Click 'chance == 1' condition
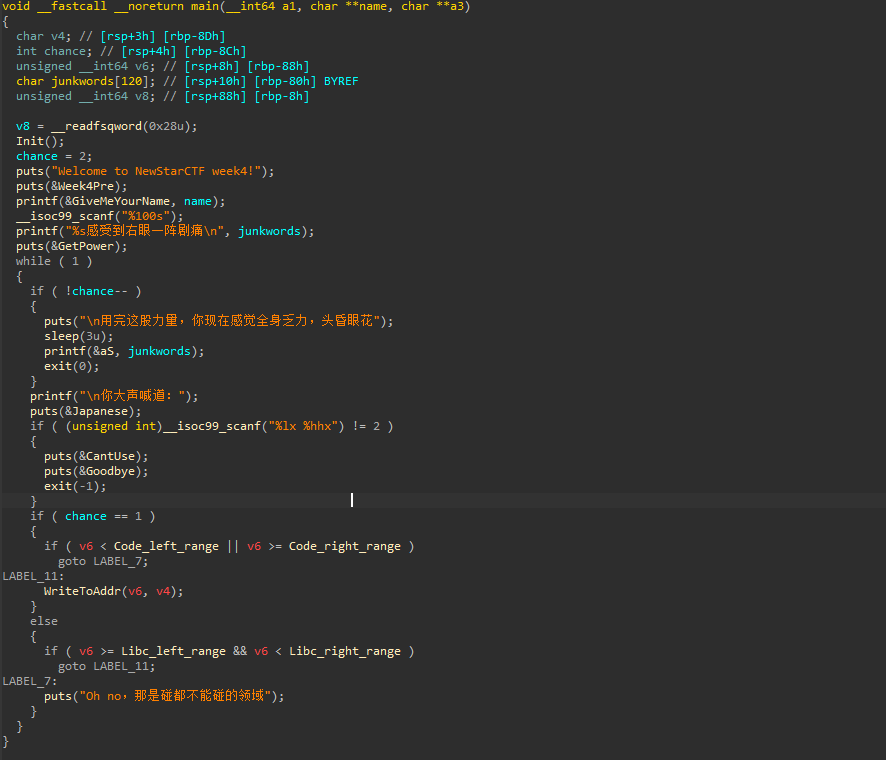The image size is (886, 760). point(103,516)
